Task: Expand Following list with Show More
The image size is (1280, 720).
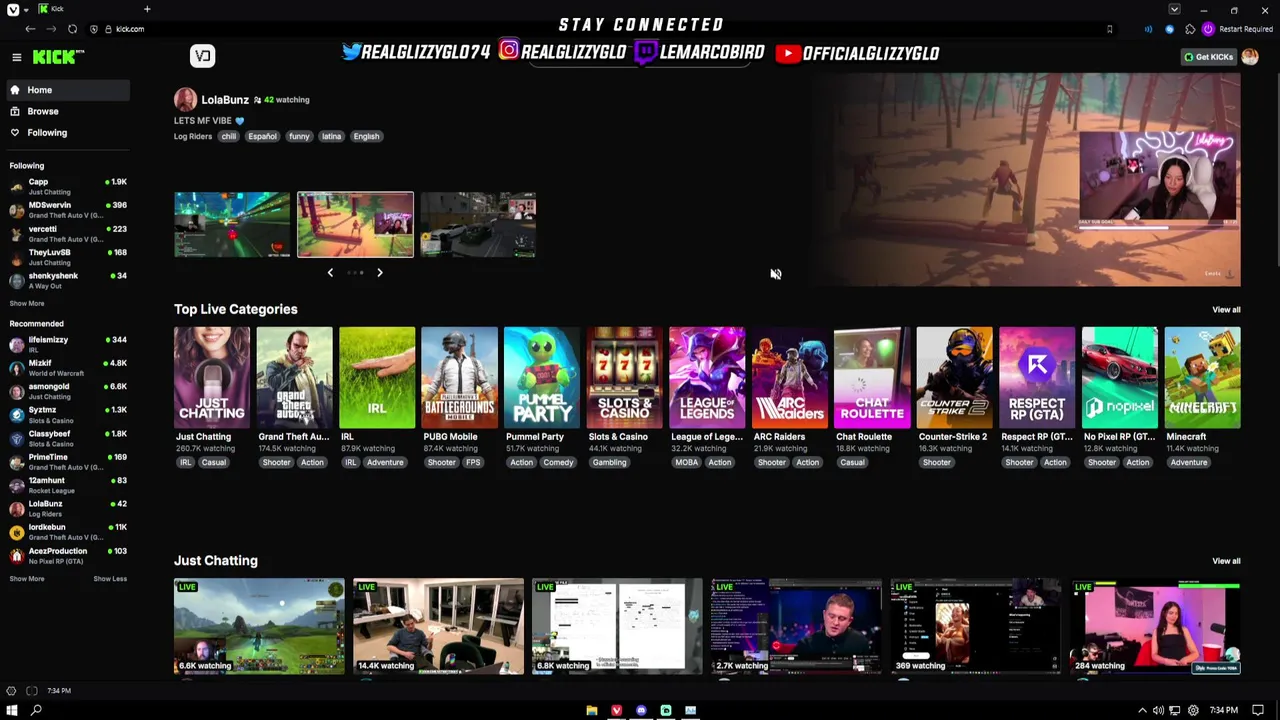Action: point(27,303)
